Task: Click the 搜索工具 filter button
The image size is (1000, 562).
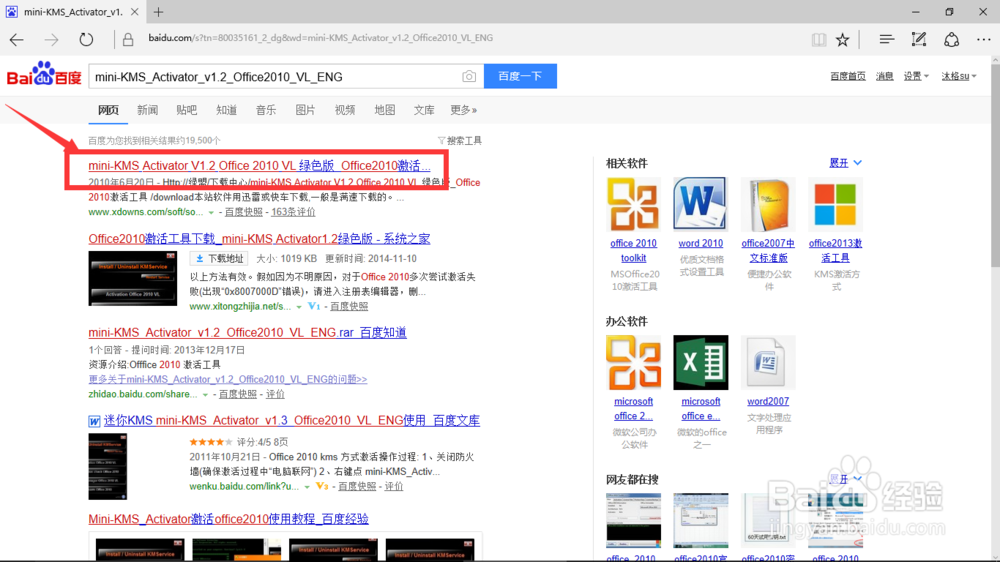Action: pos(459,140)
